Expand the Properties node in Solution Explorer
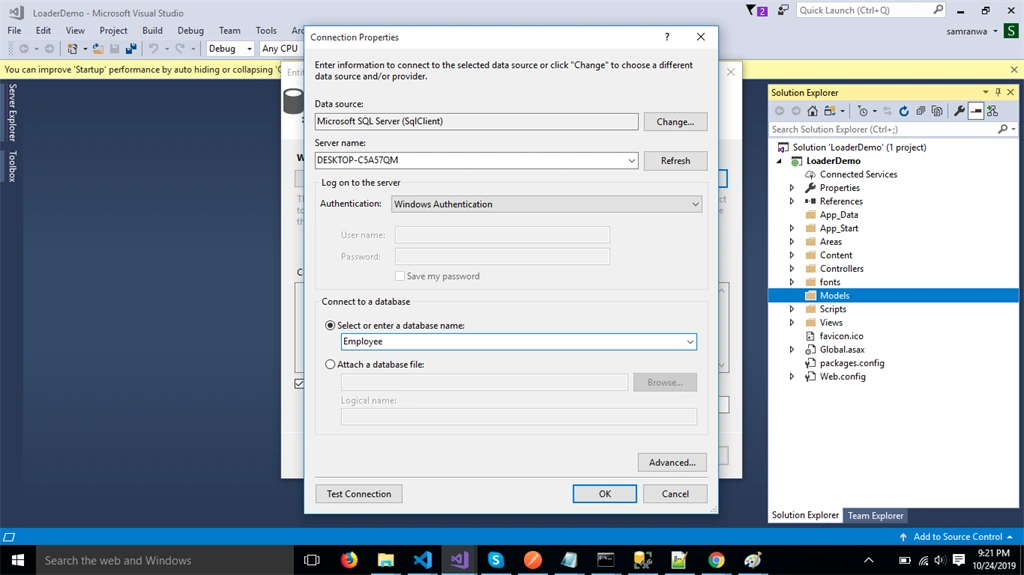The width and height of the screenshot is (1024, 575). 792,188
